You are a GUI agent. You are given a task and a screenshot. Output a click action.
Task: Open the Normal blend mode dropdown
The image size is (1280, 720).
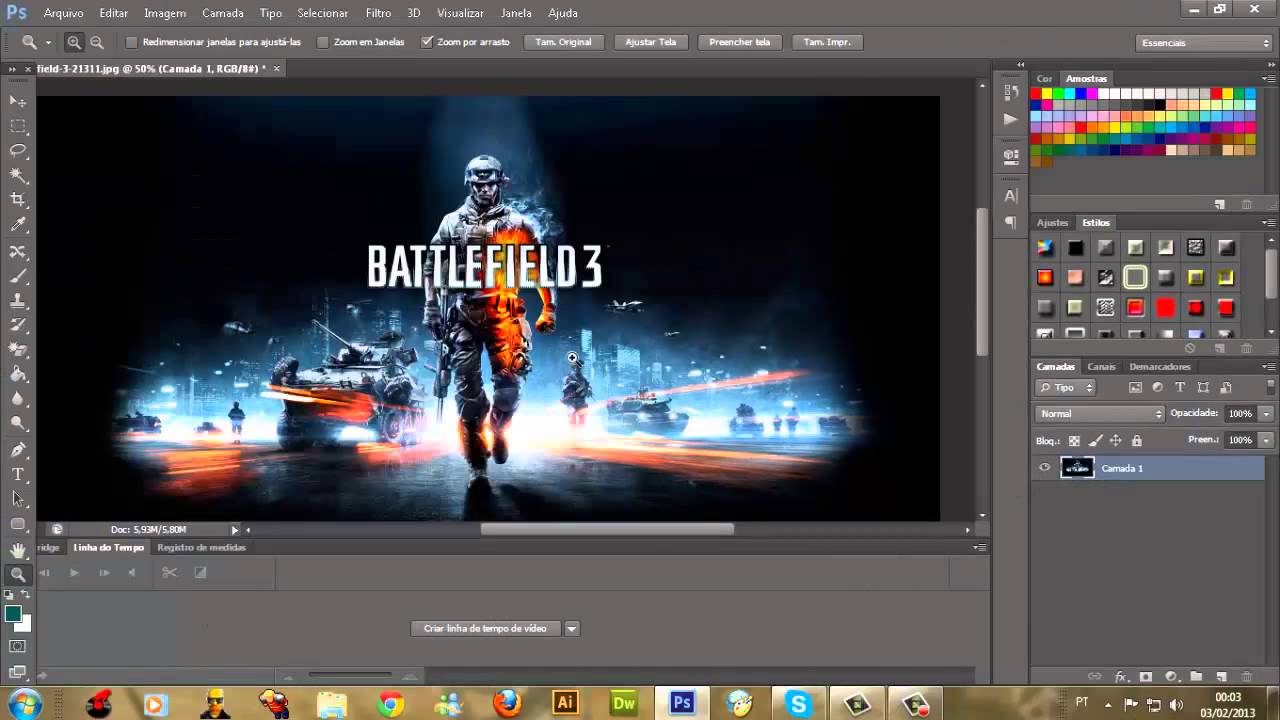click(x=1100, y=413)
